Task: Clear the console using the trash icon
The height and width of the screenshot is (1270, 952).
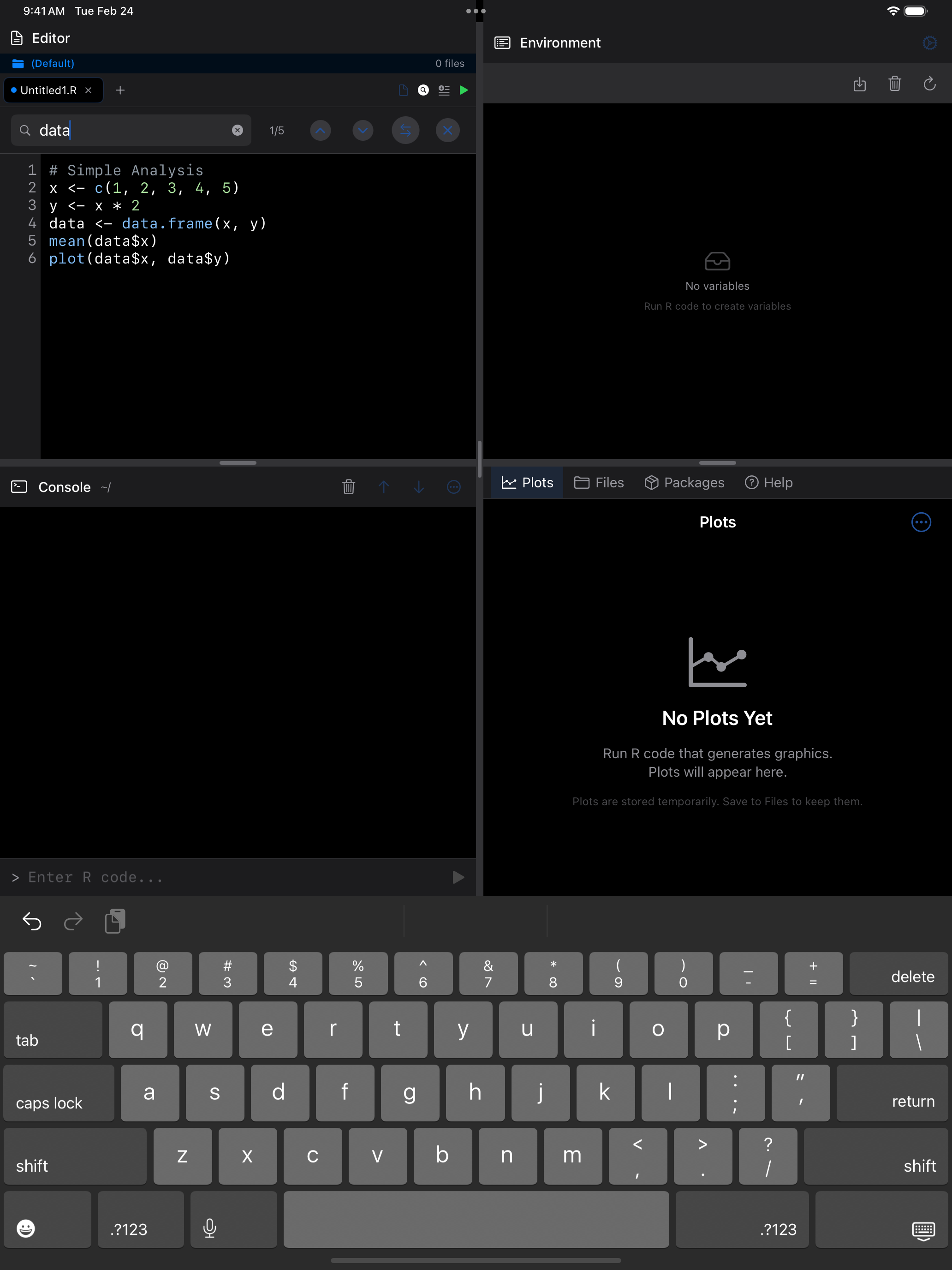Action: click(349, 487)
